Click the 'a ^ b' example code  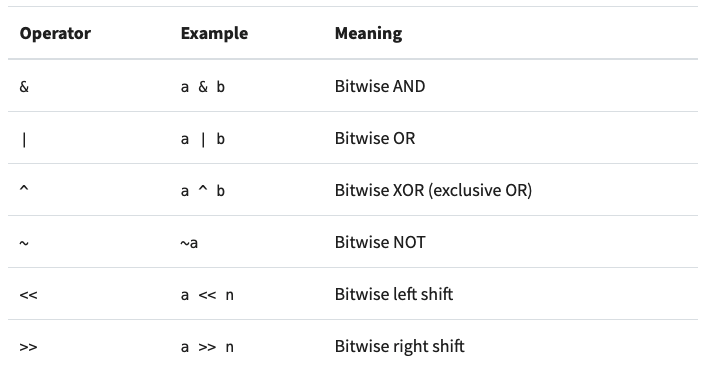point(203,191)
